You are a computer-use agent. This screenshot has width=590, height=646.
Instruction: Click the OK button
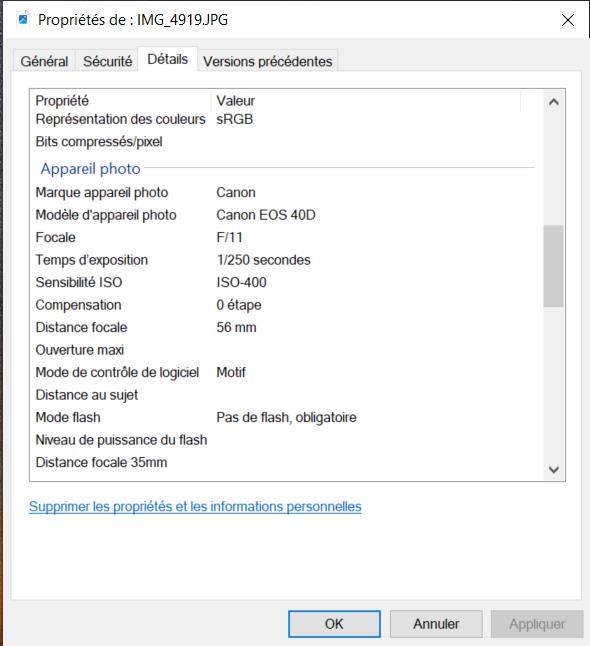point(334,624)
